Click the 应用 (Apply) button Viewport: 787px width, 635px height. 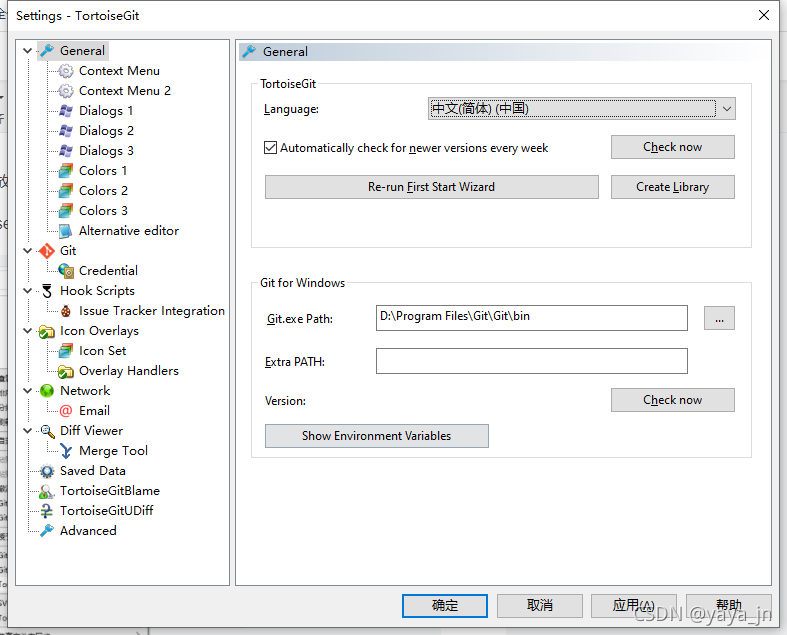[634, 606]
